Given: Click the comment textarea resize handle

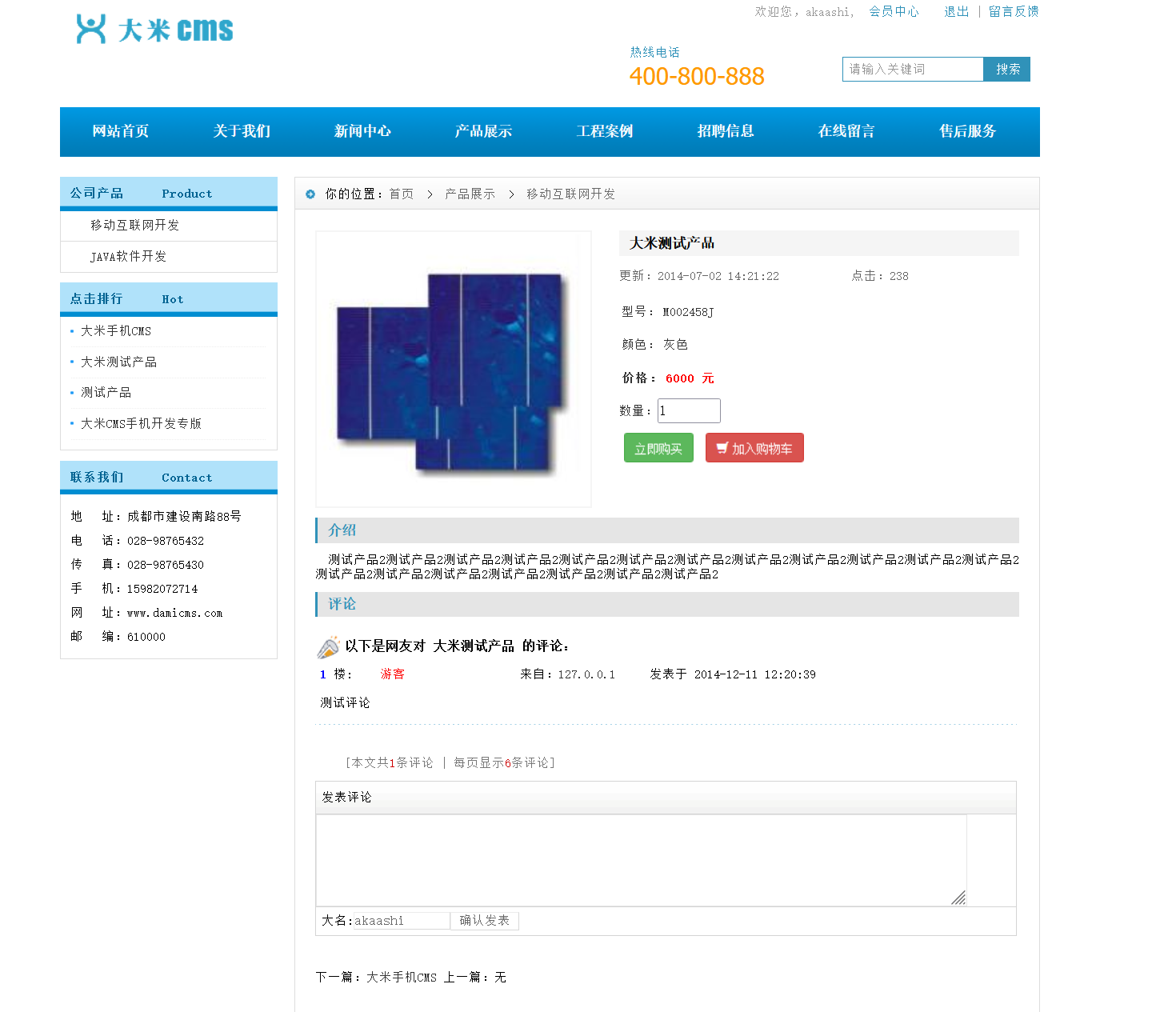Looking at the screenshot, I should [958, 898].
